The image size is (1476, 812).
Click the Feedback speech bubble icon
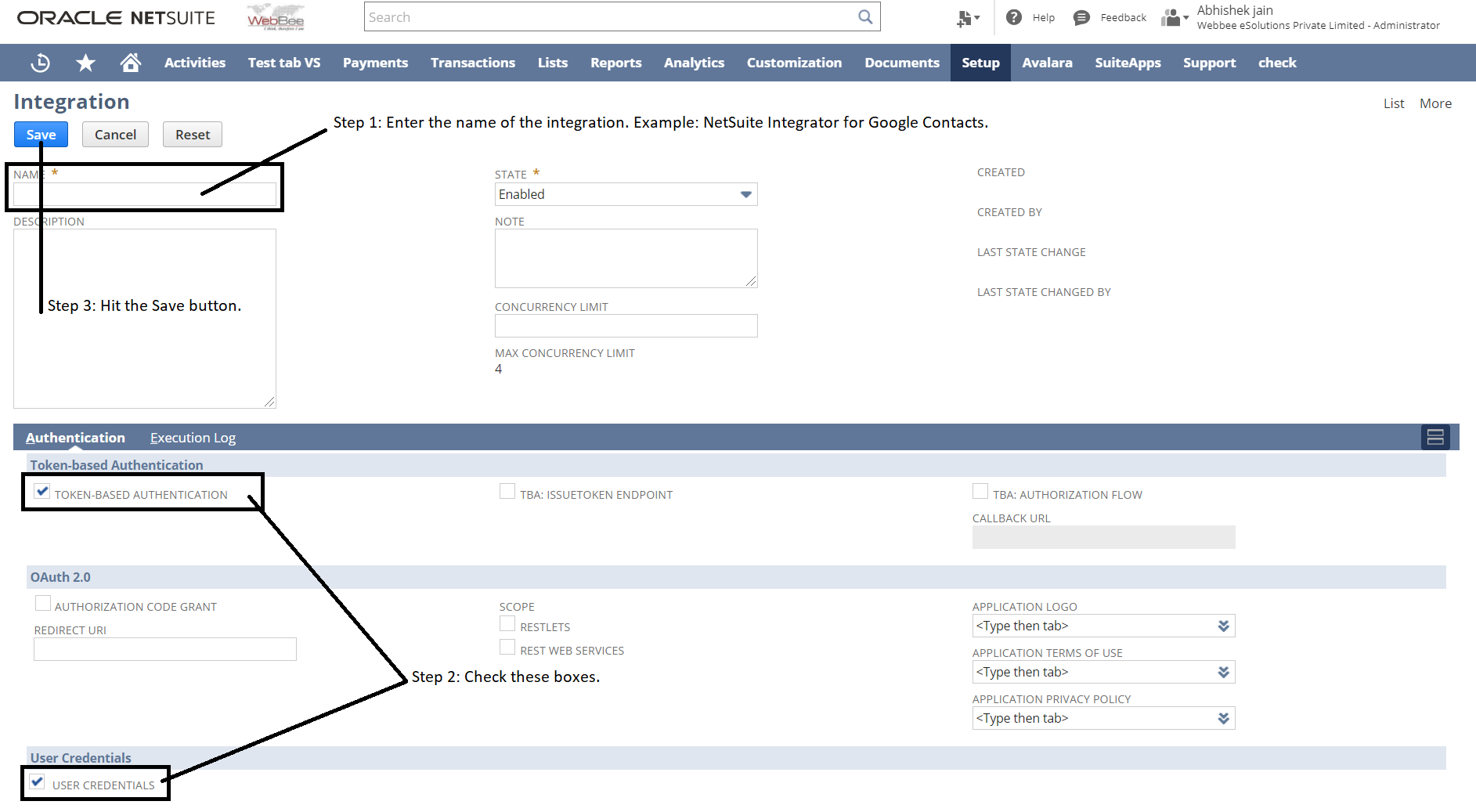point(1081,17)
